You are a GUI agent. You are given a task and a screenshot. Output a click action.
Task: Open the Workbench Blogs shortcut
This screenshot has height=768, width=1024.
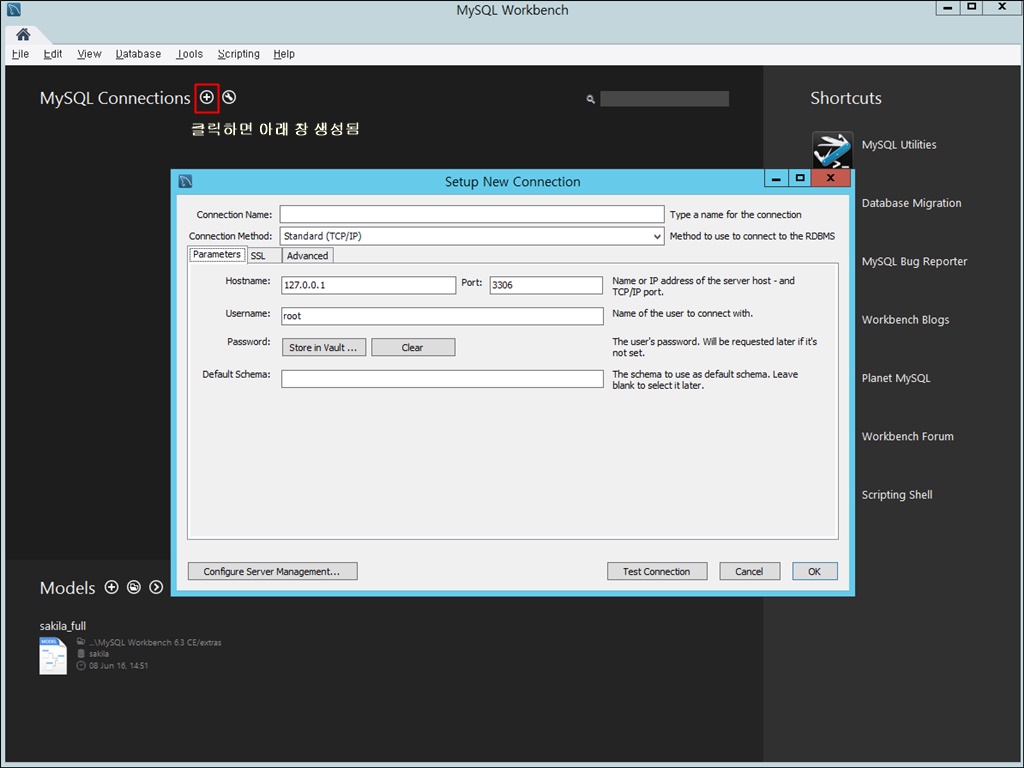point(905,319)
